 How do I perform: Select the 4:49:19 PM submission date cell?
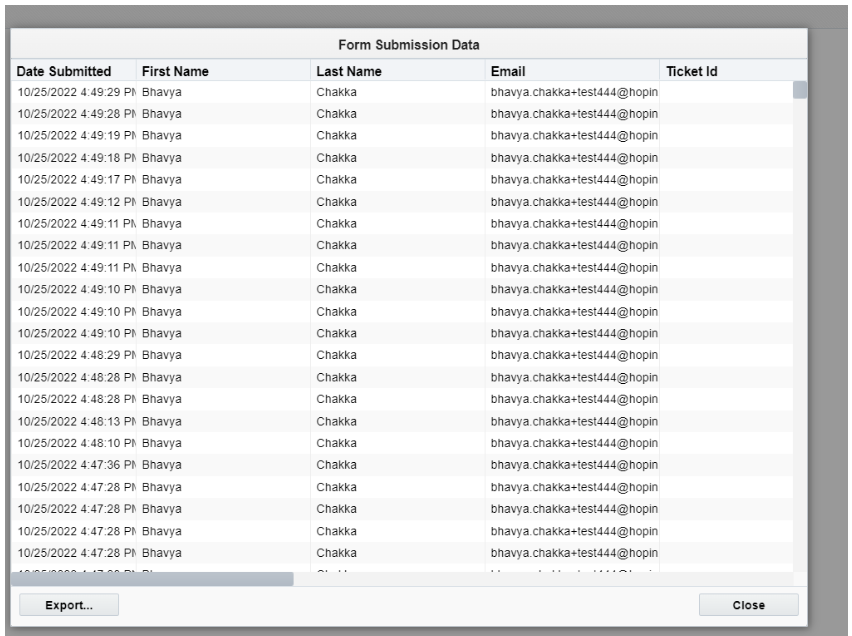74,135
